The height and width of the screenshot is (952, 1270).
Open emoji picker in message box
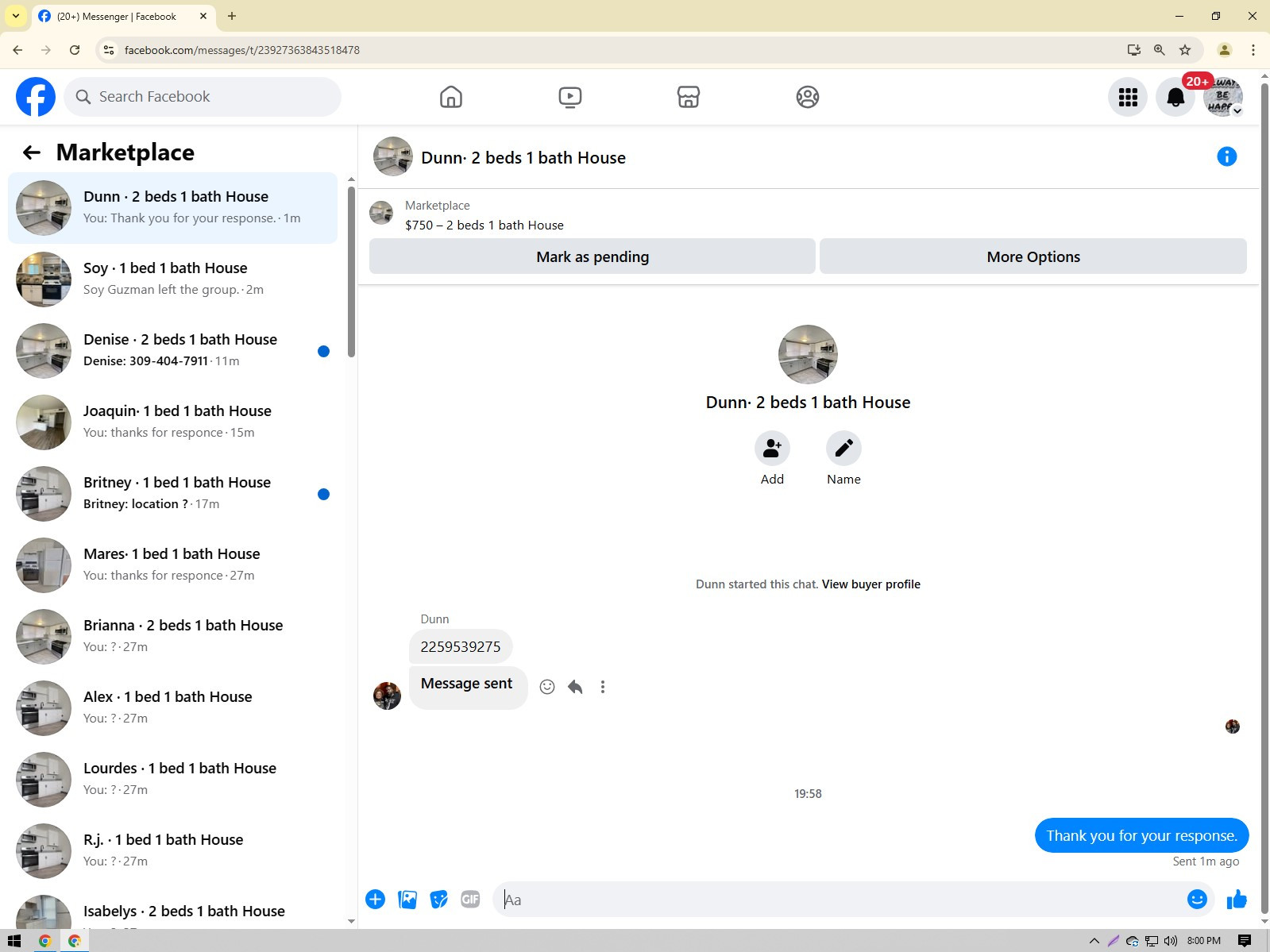[1197, 899]
